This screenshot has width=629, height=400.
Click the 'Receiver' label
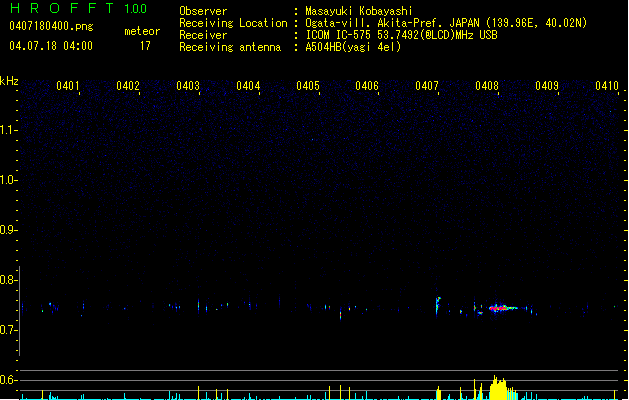[x=203, y=35]
